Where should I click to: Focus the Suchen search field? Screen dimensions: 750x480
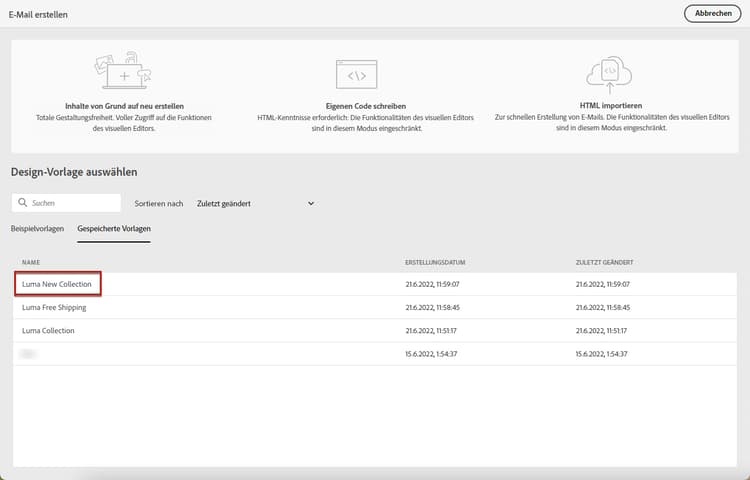click(x=66, y=203)
